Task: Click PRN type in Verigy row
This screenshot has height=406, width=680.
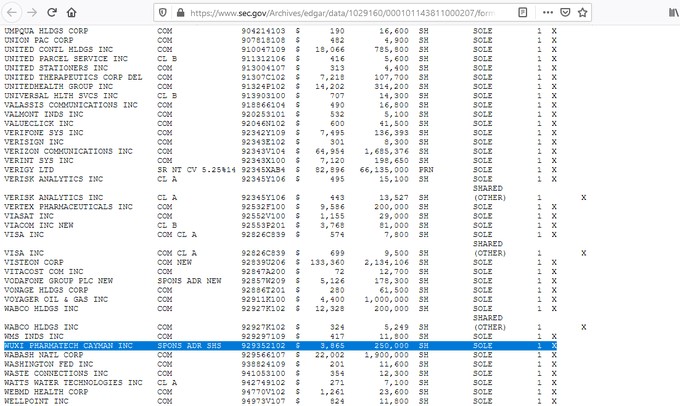Action: point(426,170)
